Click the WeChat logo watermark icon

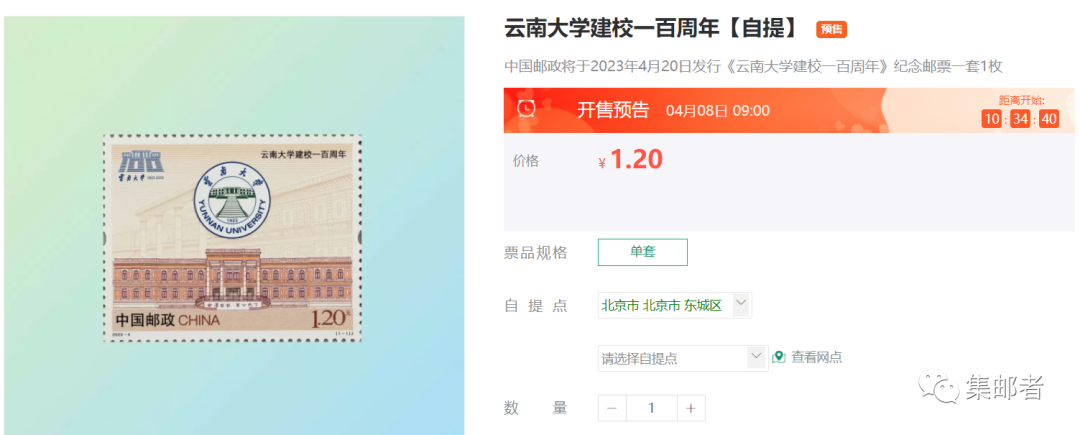937,388
